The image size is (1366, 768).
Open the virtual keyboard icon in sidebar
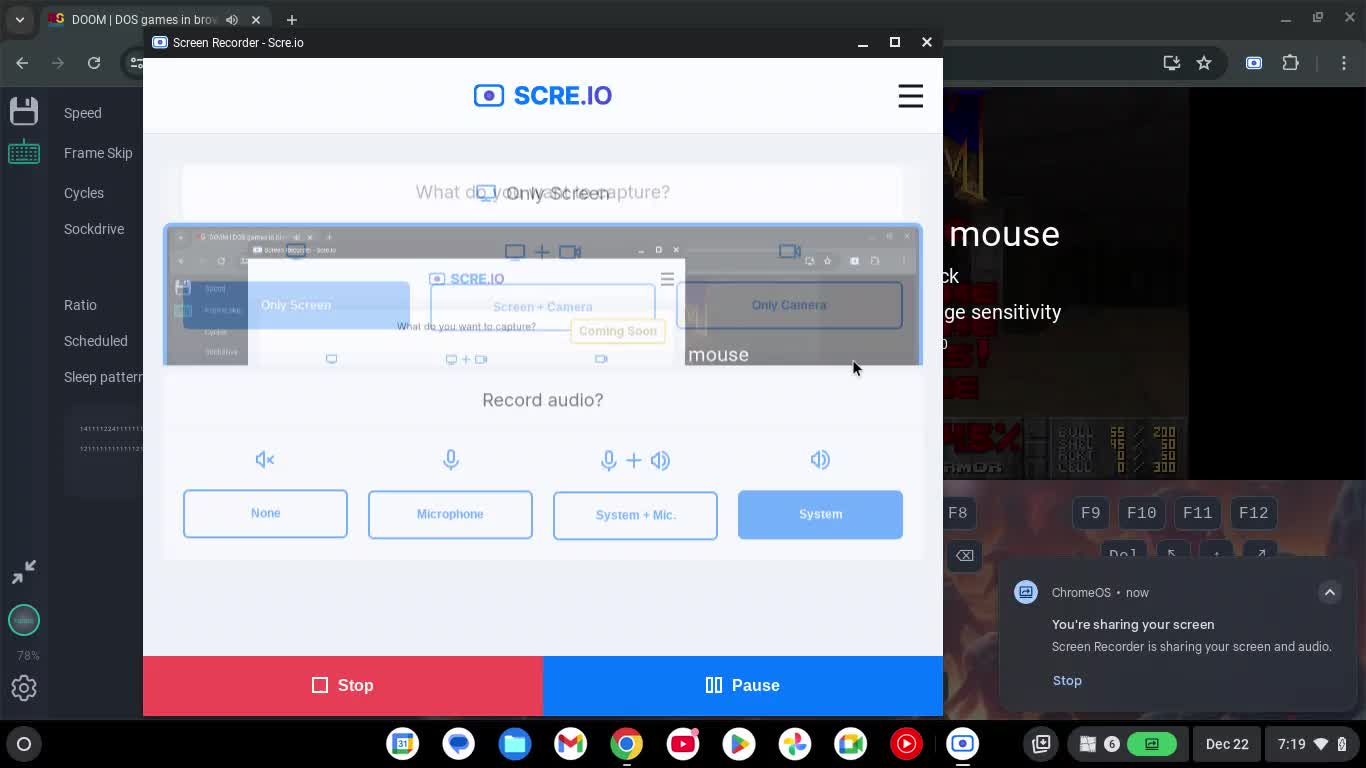pyautogui.click(x=24, y=153)
